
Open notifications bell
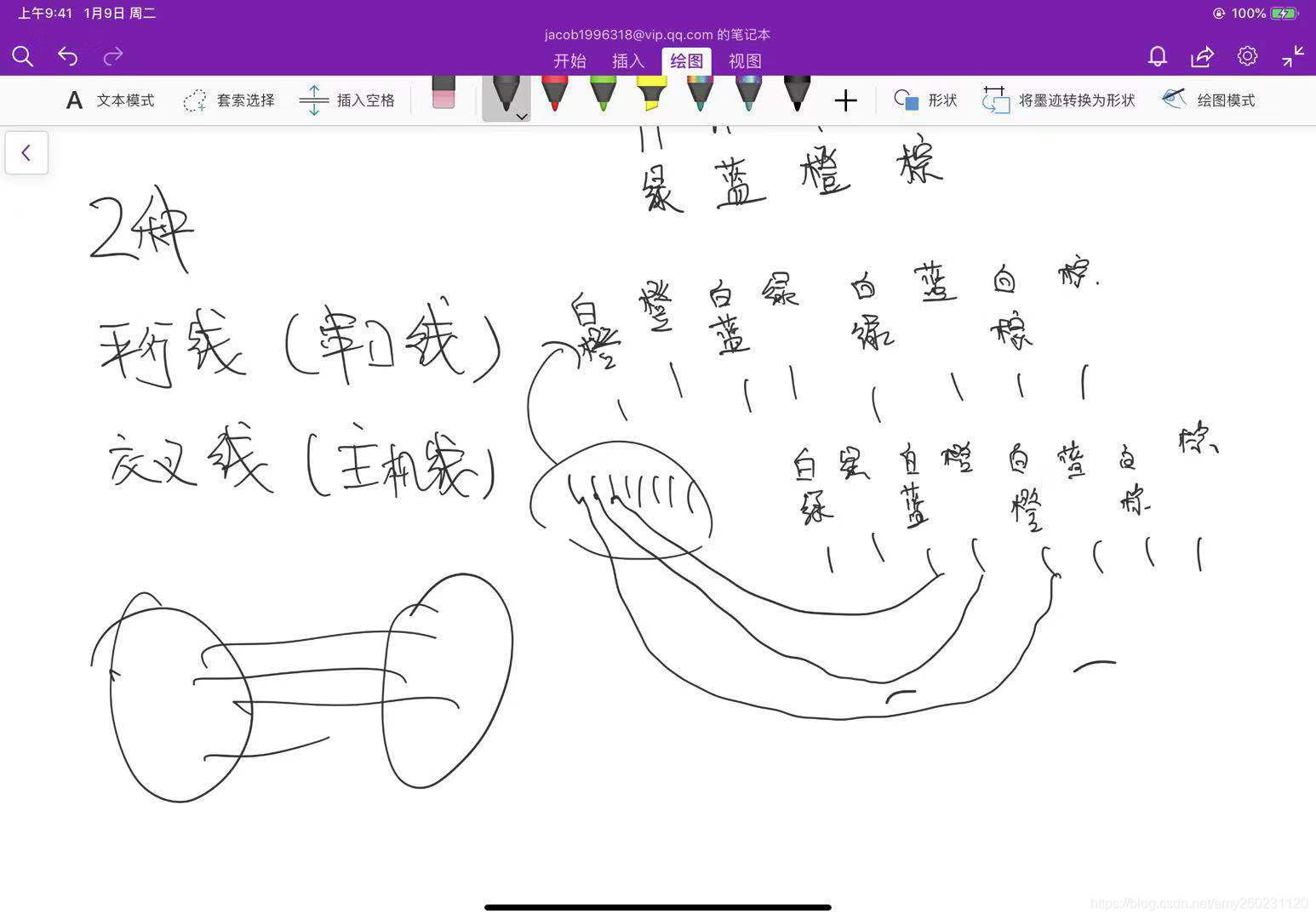tap(1158, 57)
